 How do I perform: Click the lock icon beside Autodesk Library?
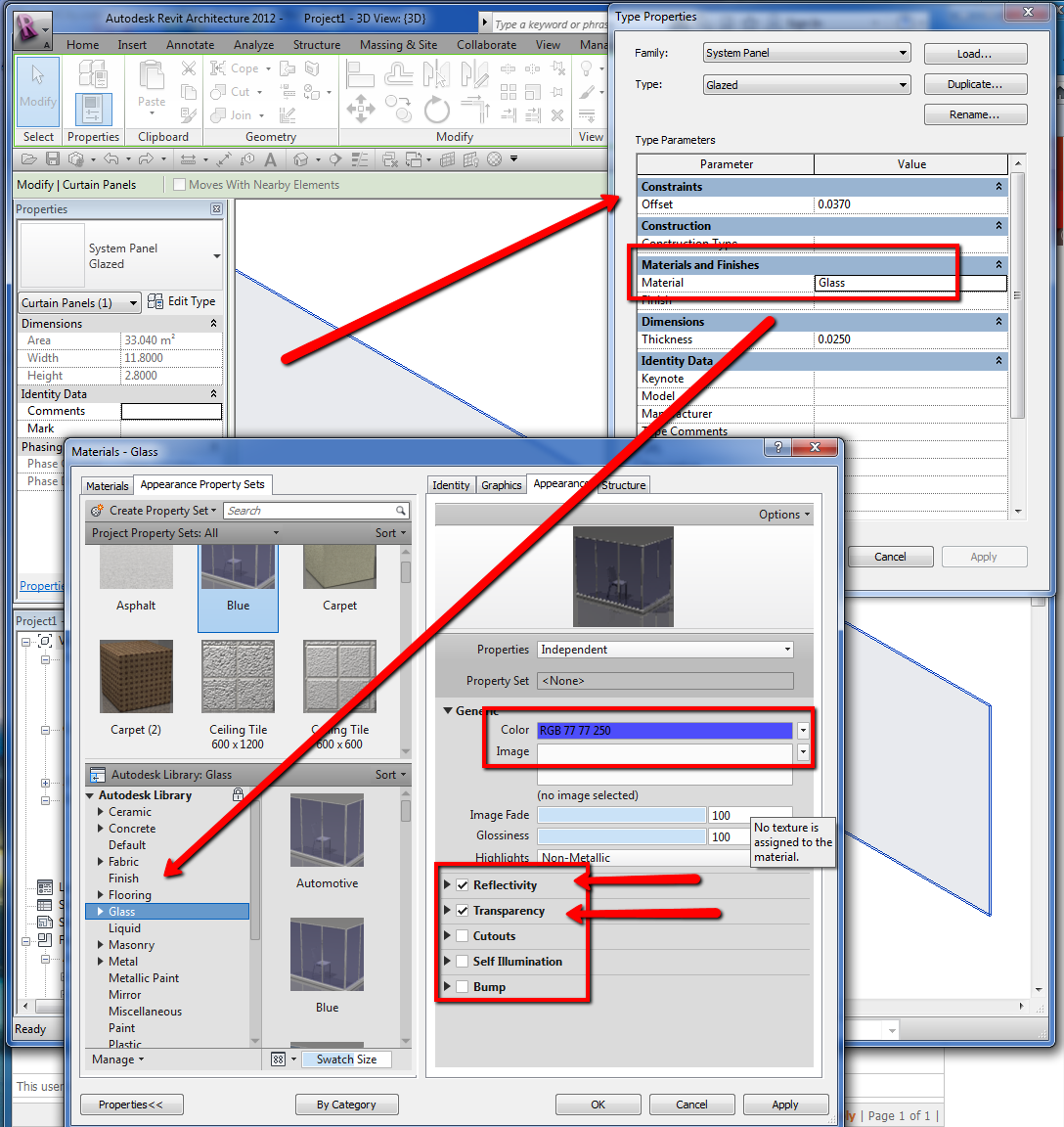click(x=238, y=794)
